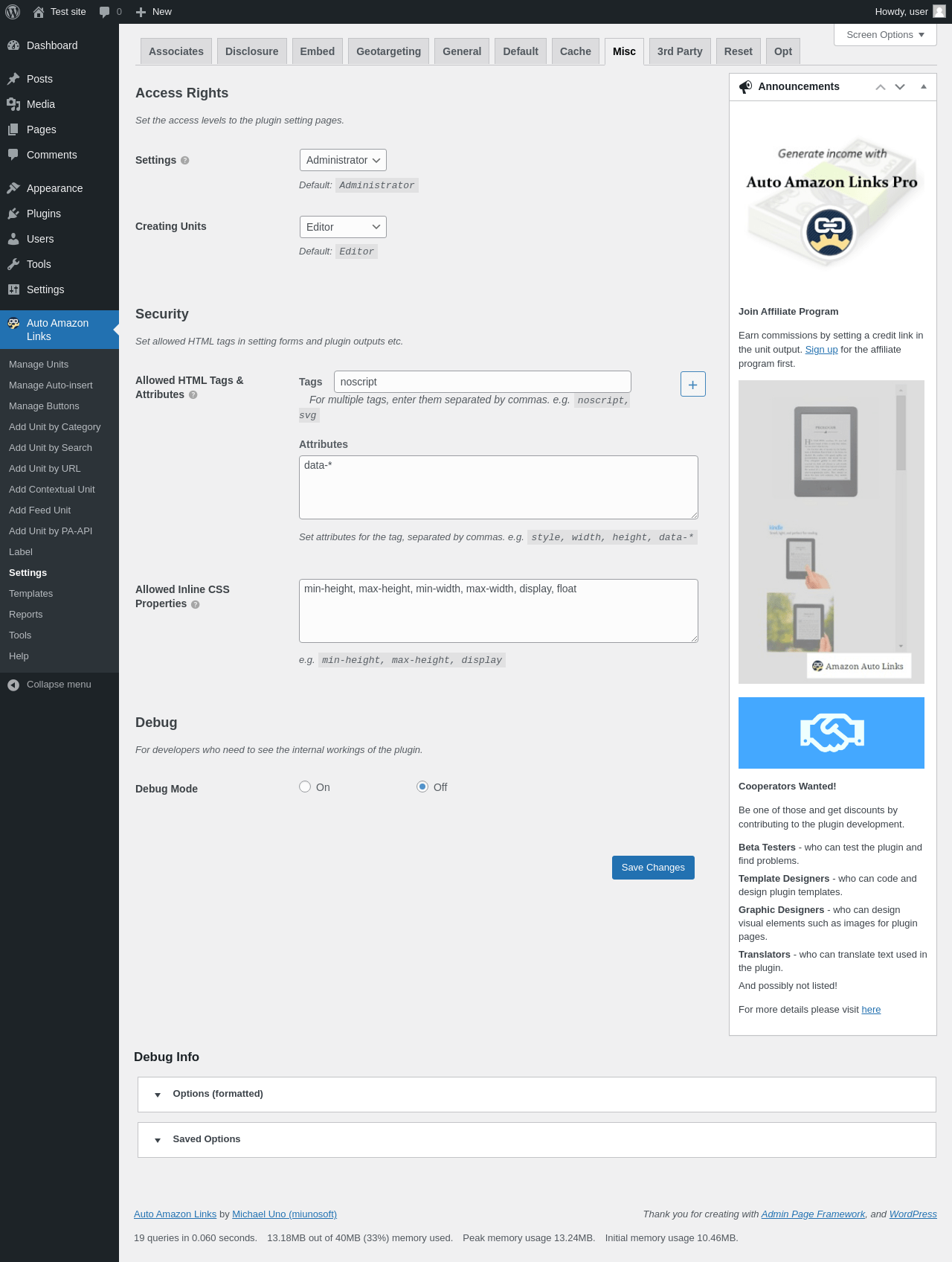This screenshot has height=1262, width=952.
Task: Click the Announcements megaphone icon
Action: [x=745, y=87]
